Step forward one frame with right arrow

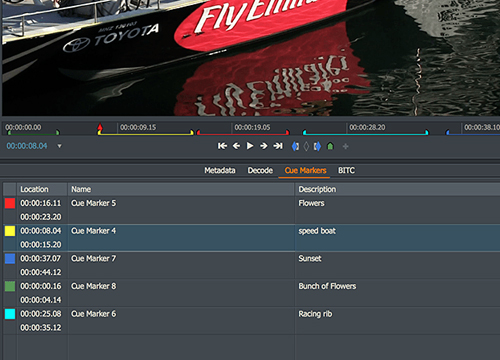(x=263, y=146)
